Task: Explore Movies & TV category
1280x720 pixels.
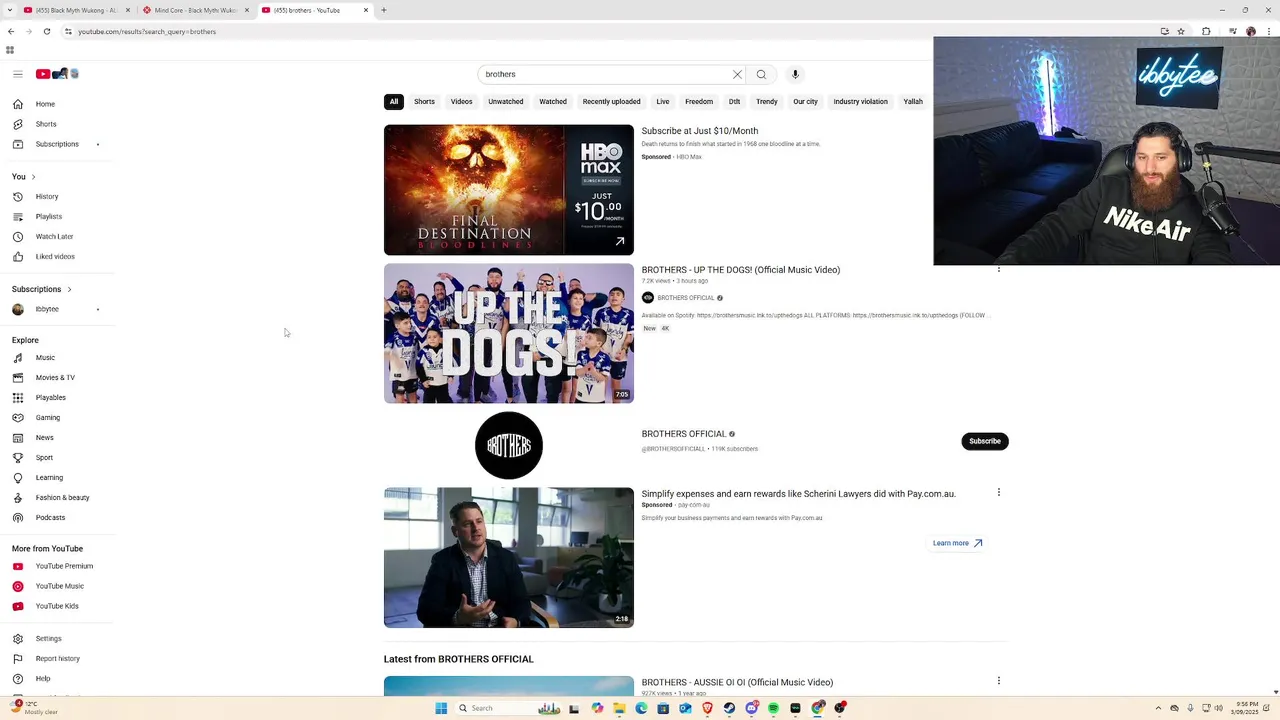Action: 56,377
